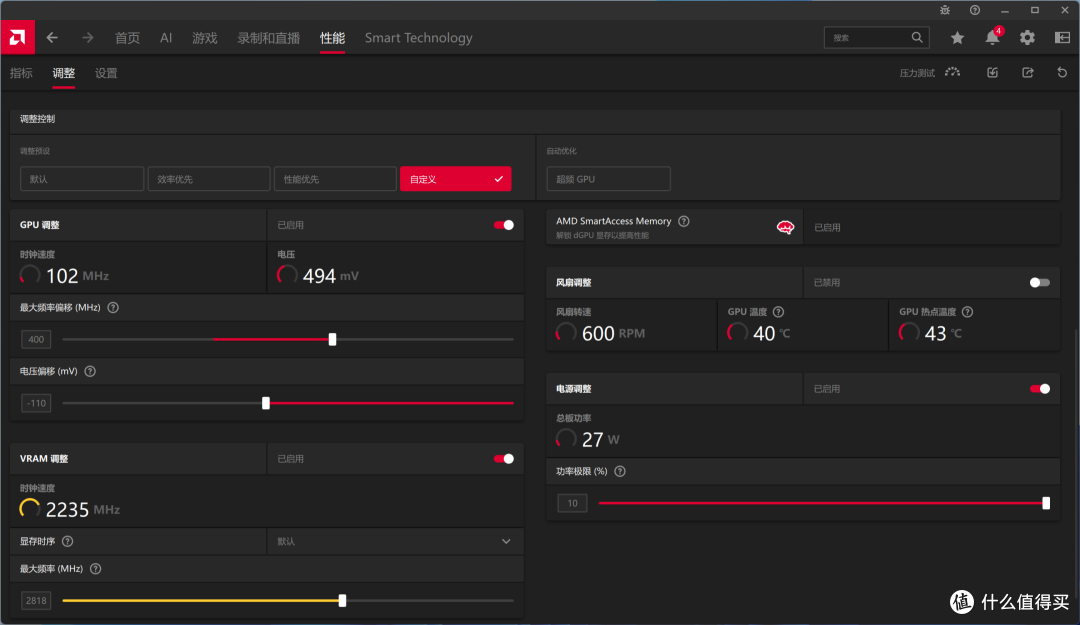Click the -110 voltage offset input box
1080x625 pixels.
tap(36, 403)
